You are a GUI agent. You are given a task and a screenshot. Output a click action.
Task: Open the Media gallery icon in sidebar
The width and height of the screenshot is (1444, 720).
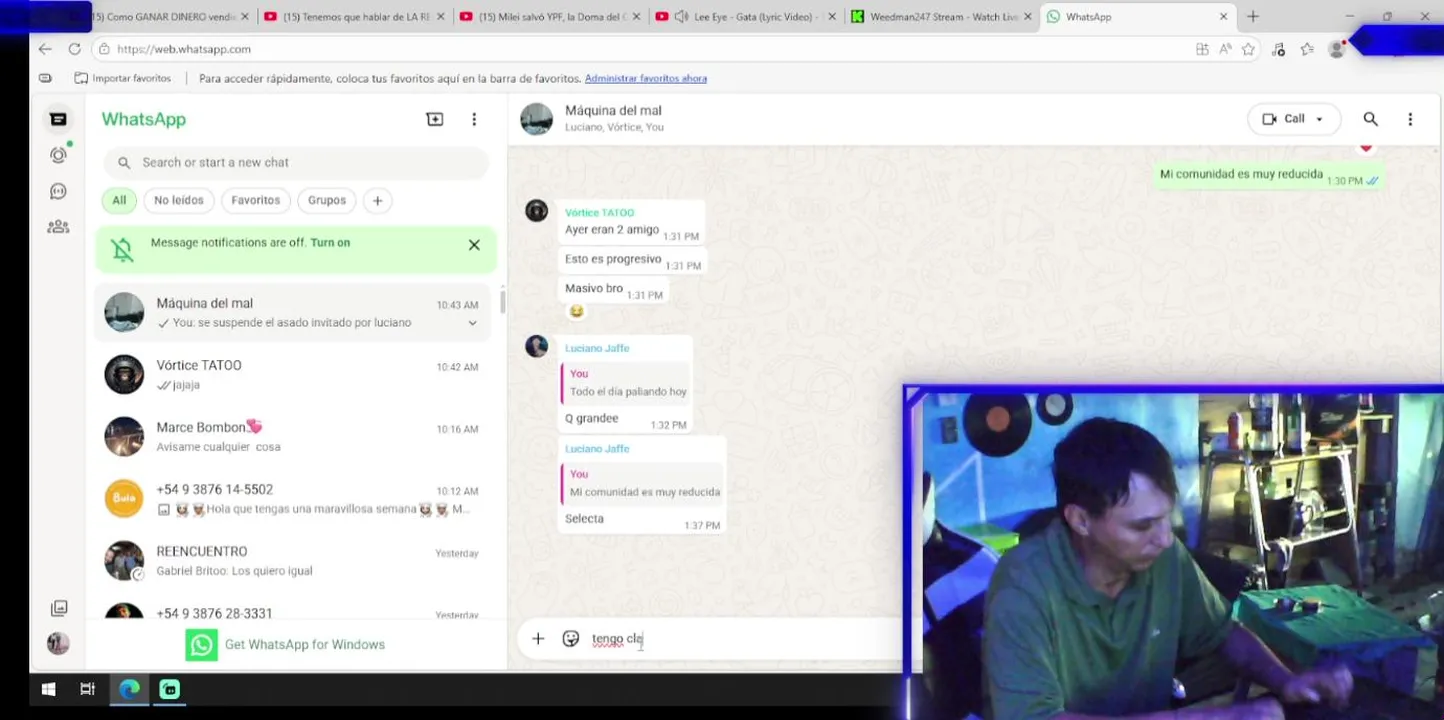[59, 608]
